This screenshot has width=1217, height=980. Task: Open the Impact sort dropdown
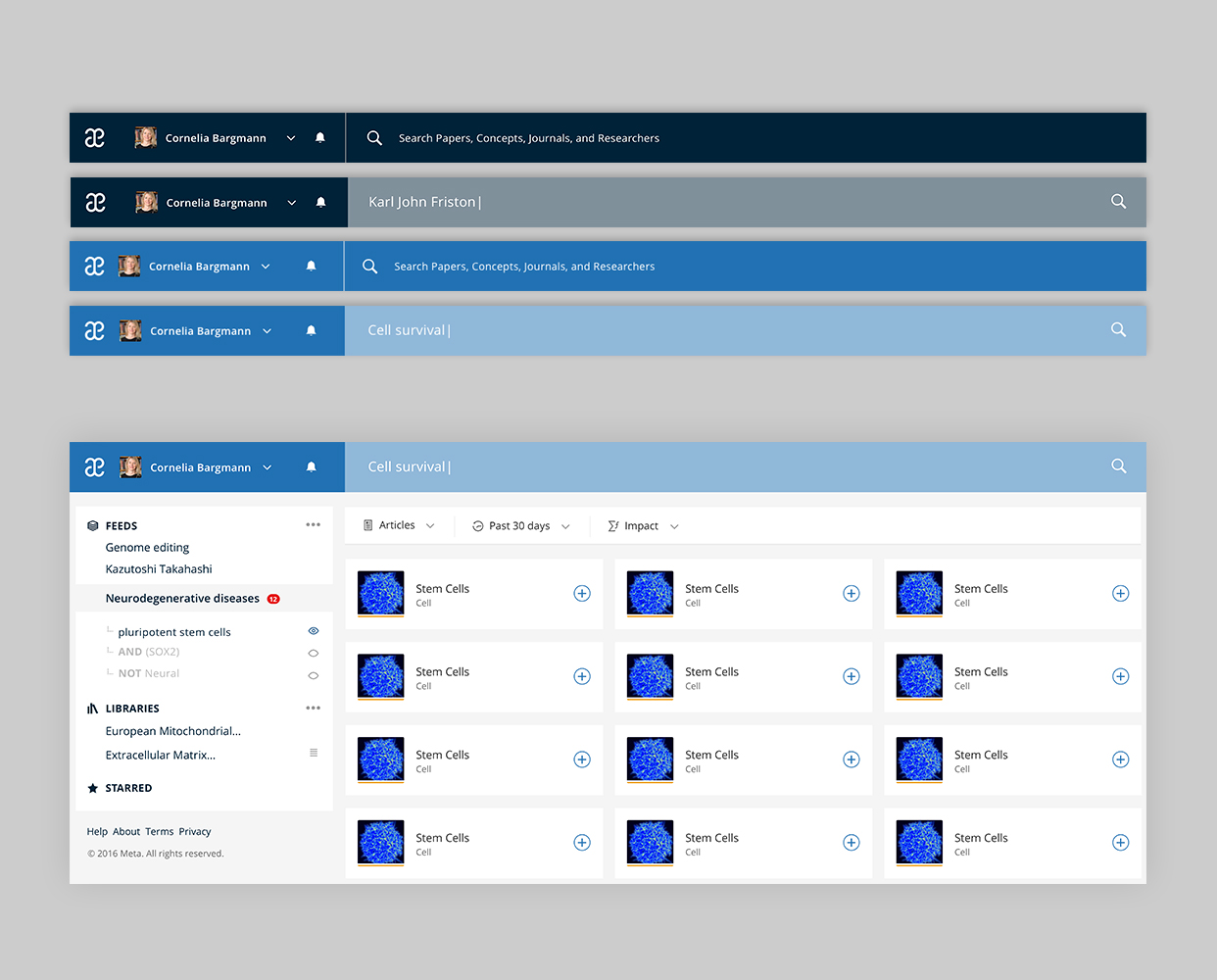643,526
